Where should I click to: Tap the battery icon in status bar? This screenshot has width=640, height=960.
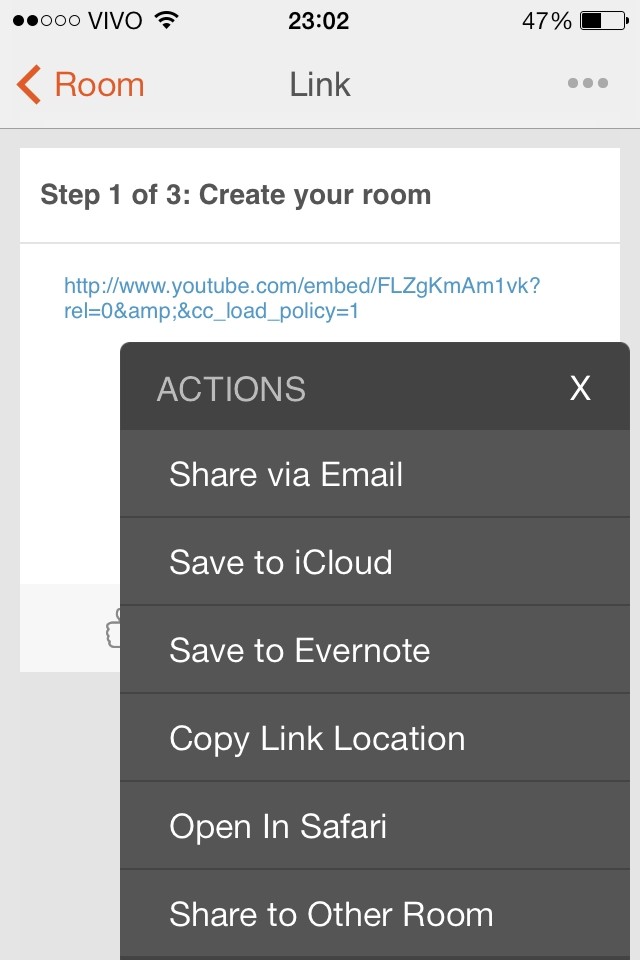(x=603, y=21)
